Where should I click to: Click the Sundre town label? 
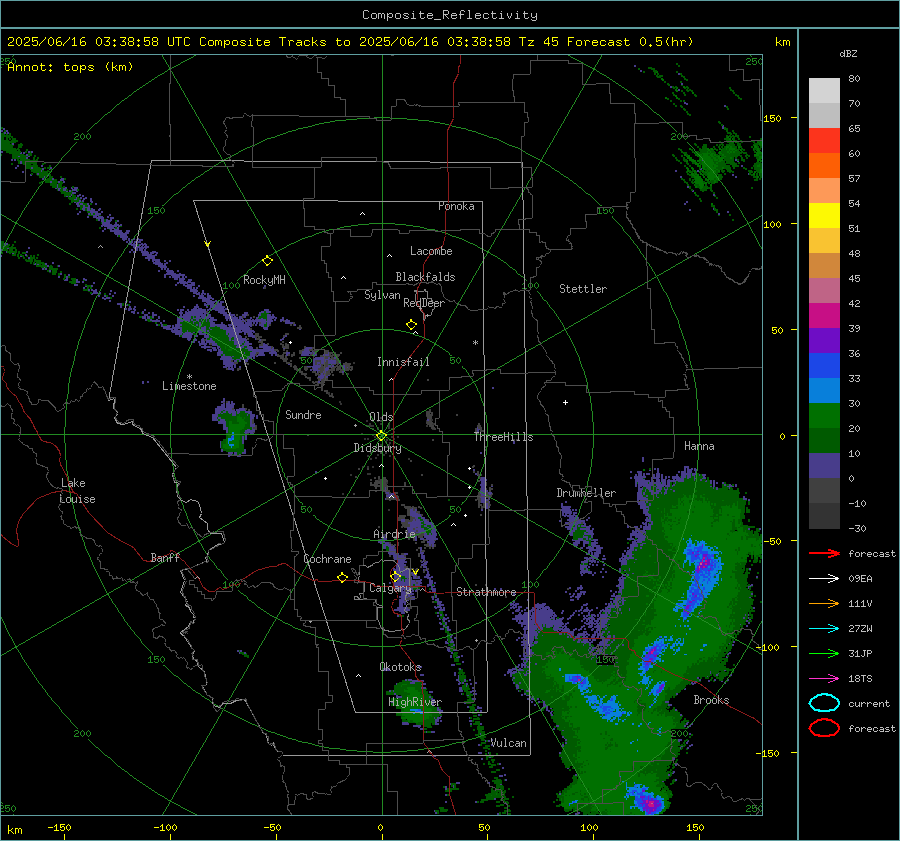pos(303,414)
